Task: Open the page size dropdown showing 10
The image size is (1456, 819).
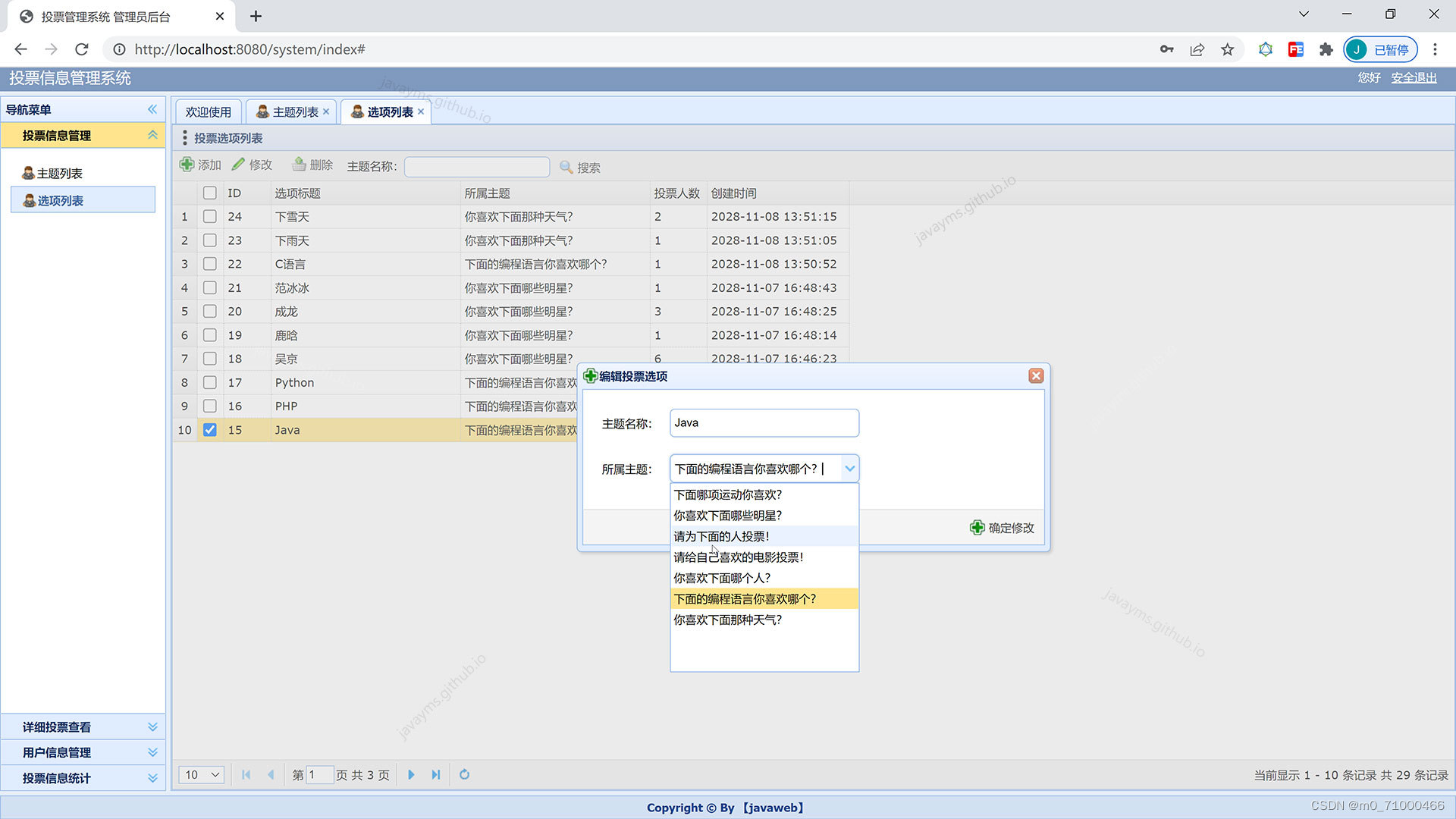Action: [x=202, y=774]
